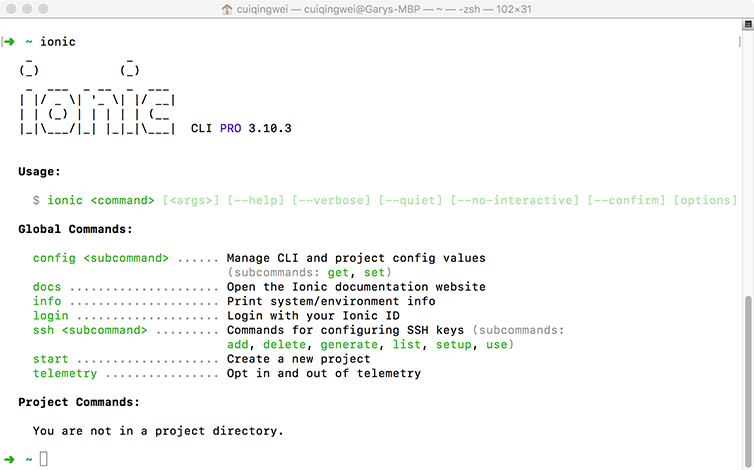The height and width of the screenshot is (470, 754).
Task: Click the 'login' command entry
Action: click(51, 316)
